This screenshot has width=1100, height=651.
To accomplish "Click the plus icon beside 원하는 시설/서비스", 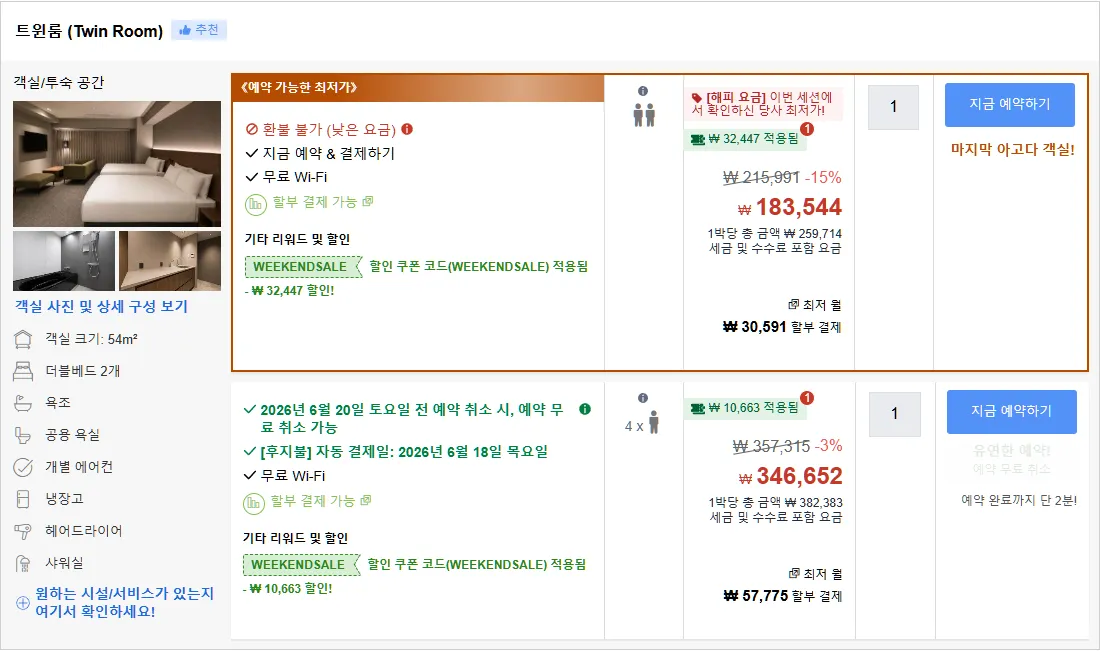I will click(x=23, y=603).
